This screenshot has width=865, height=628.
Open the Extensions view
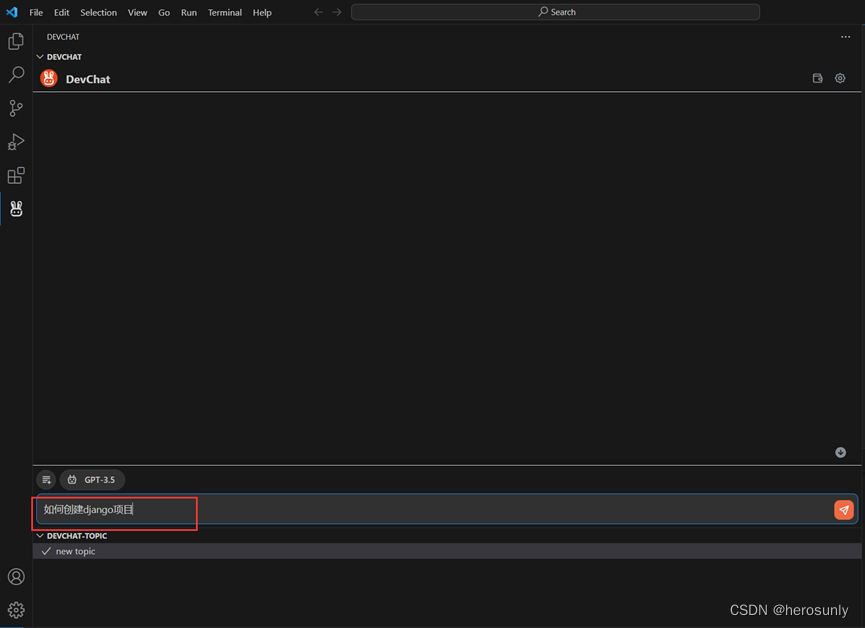click(x=16, y=175)
